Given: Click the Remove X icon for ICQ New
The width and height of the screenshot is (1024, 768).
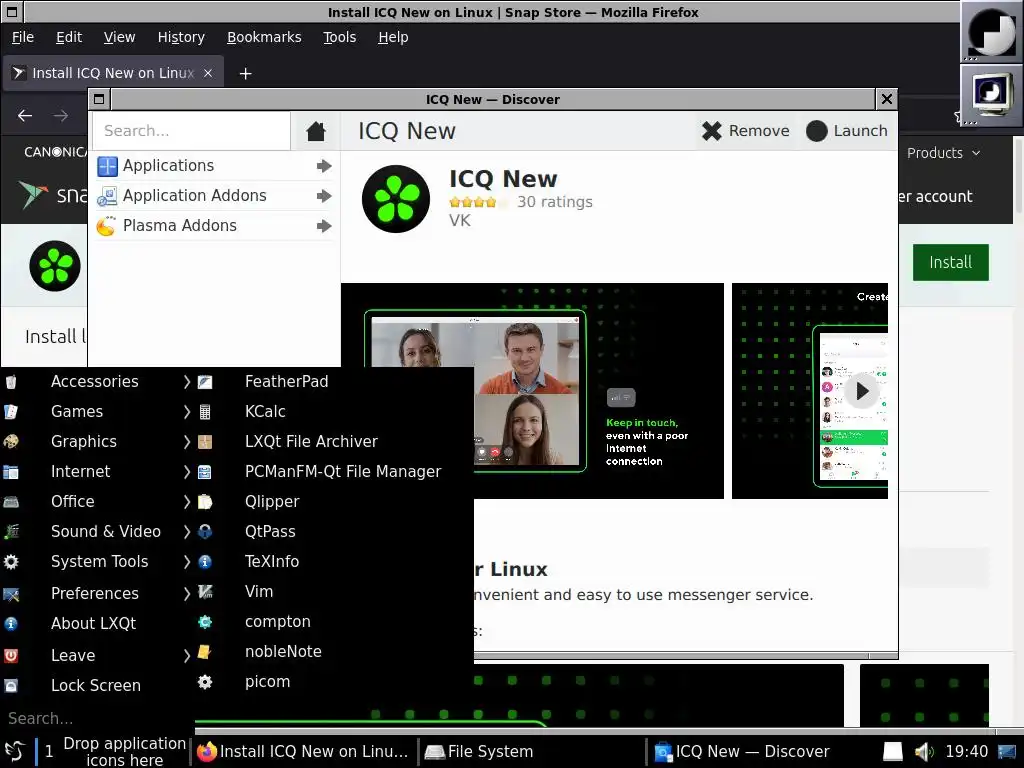Looking at the screenshot, I should pos(712,131).
